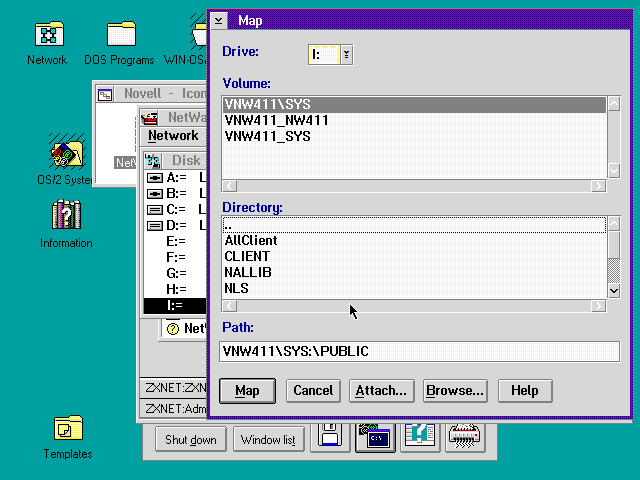This screenshot has height=480, width=640.
Task: Select drive F:= in Disk Drives list
Action: [176, 258]
